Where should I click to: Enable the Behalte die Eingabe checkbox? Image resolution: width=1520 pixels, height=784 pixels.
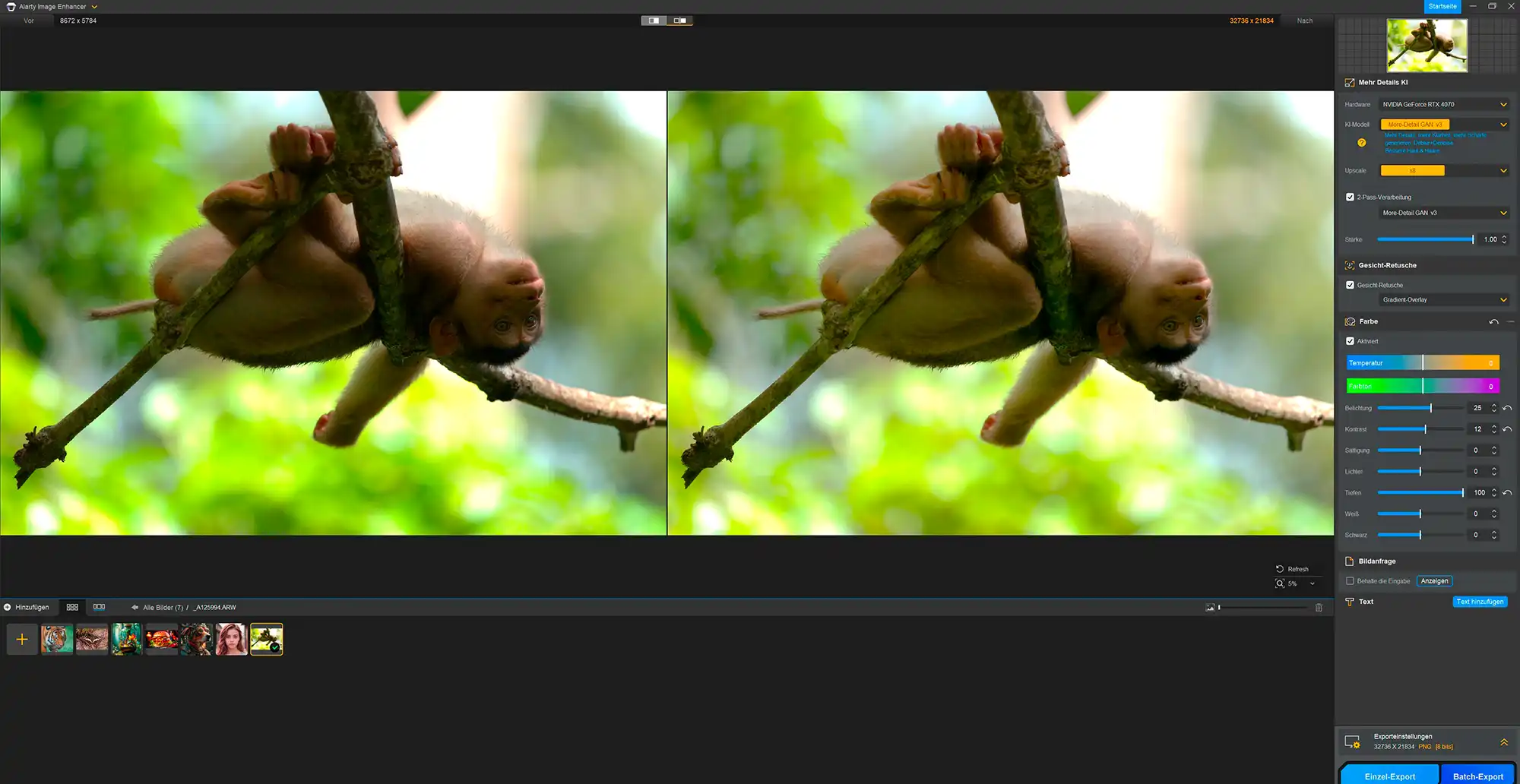[1350, 581]
